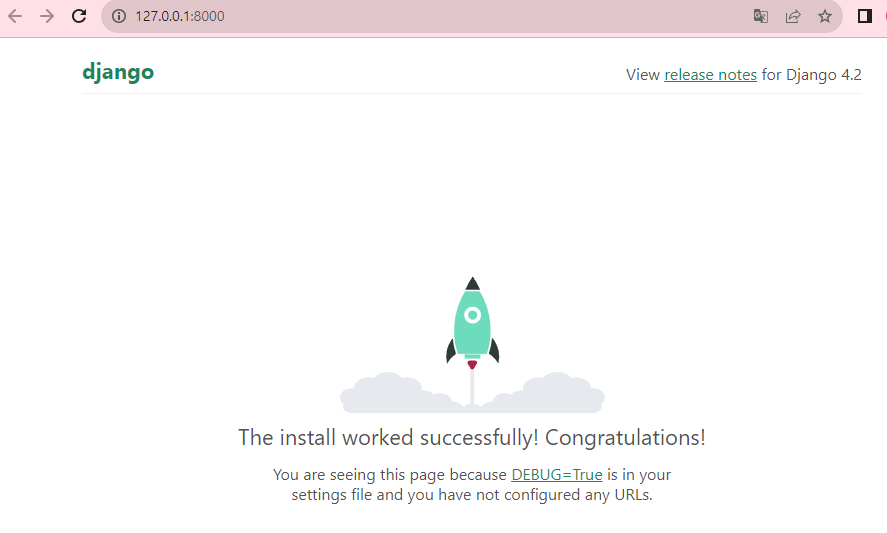Click the 'The install worked successfully! Congratulations!' heading
This screenshot has width=887, height=533.
click(472, 437)
